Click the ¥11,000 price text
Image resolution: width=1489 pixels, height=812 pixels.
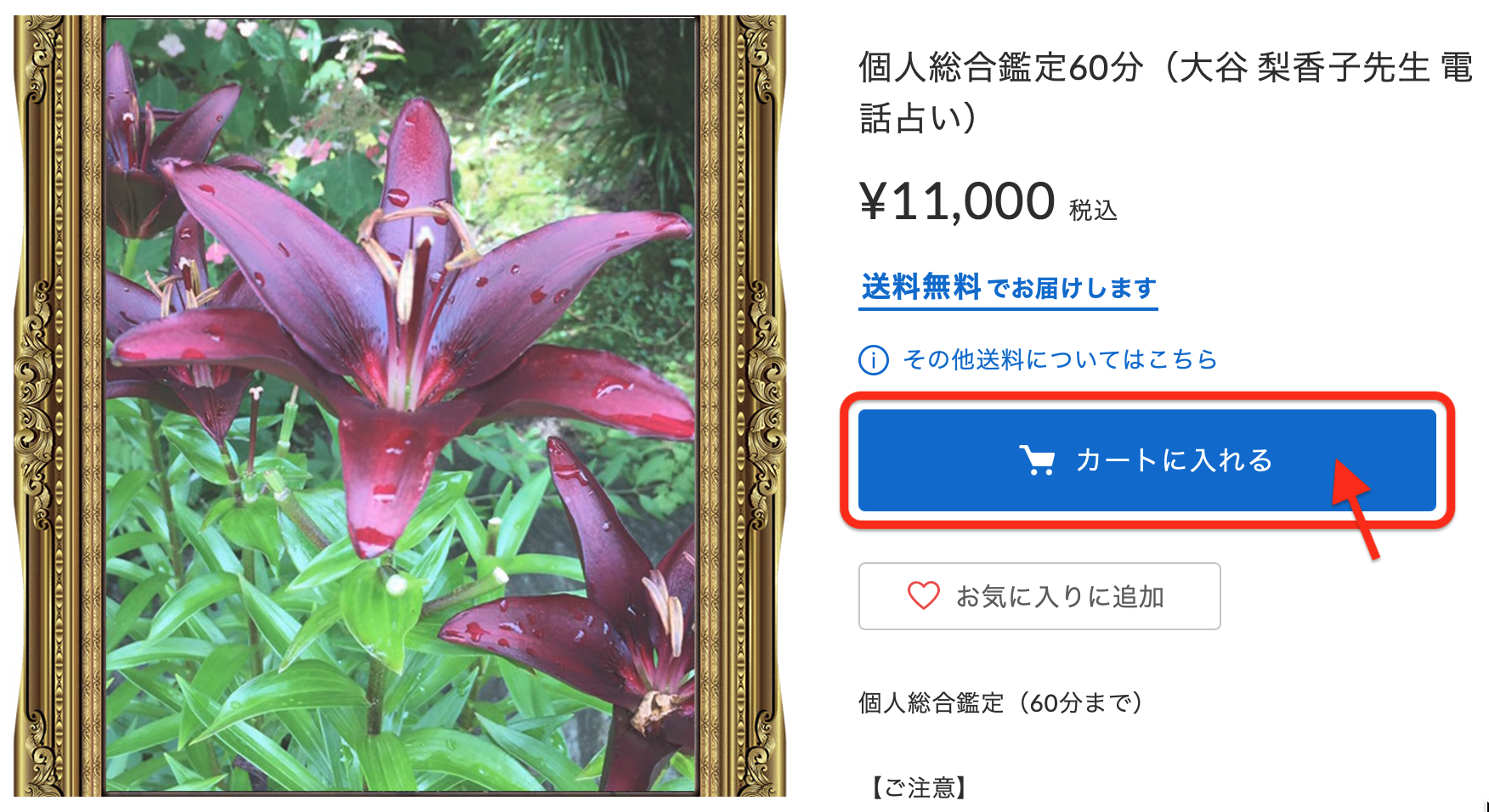click(957, 202)
